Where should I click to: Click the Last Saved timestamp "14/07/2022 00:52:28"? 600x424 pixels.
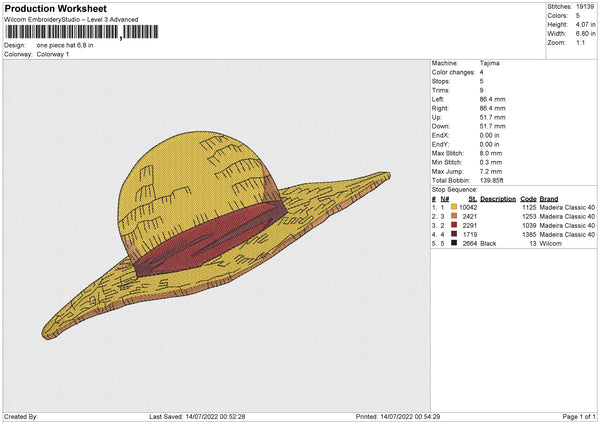click(215, 416)
